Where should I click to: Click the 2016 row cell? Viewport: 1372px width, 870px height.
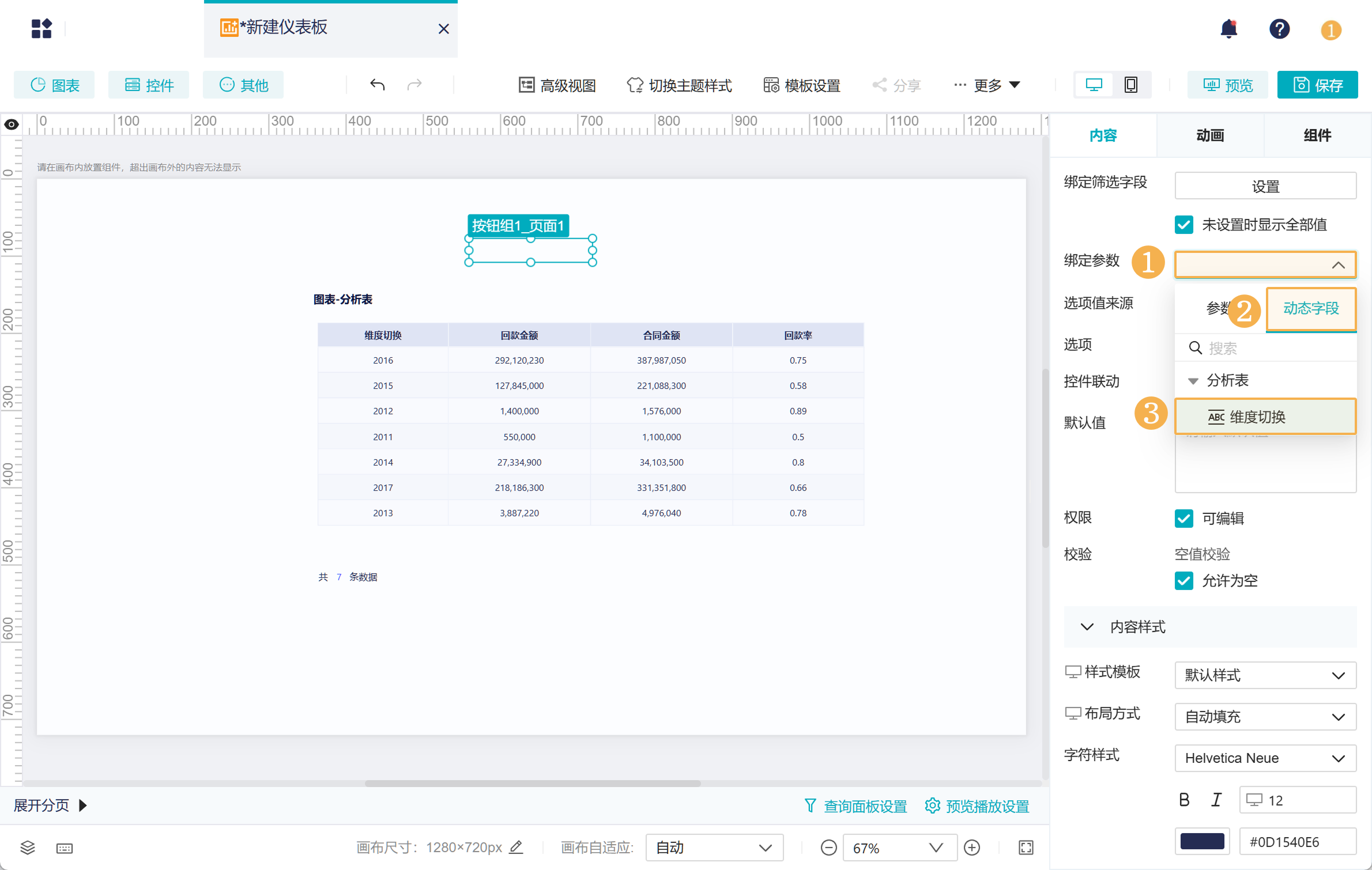[383, 360]
